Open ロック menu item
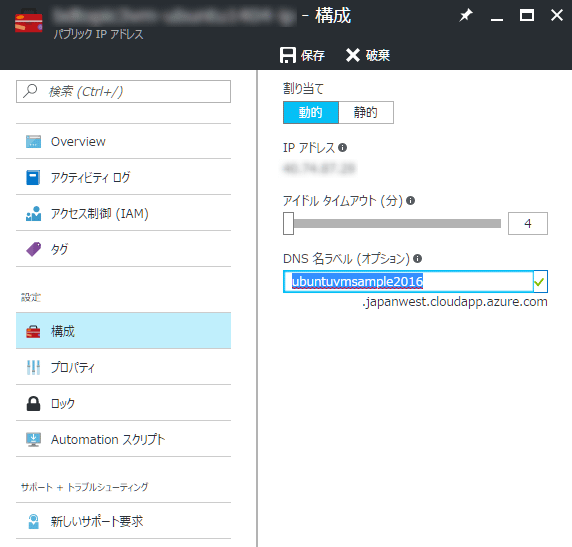This screenshot has width=572, height=547. tap(123, 403)
